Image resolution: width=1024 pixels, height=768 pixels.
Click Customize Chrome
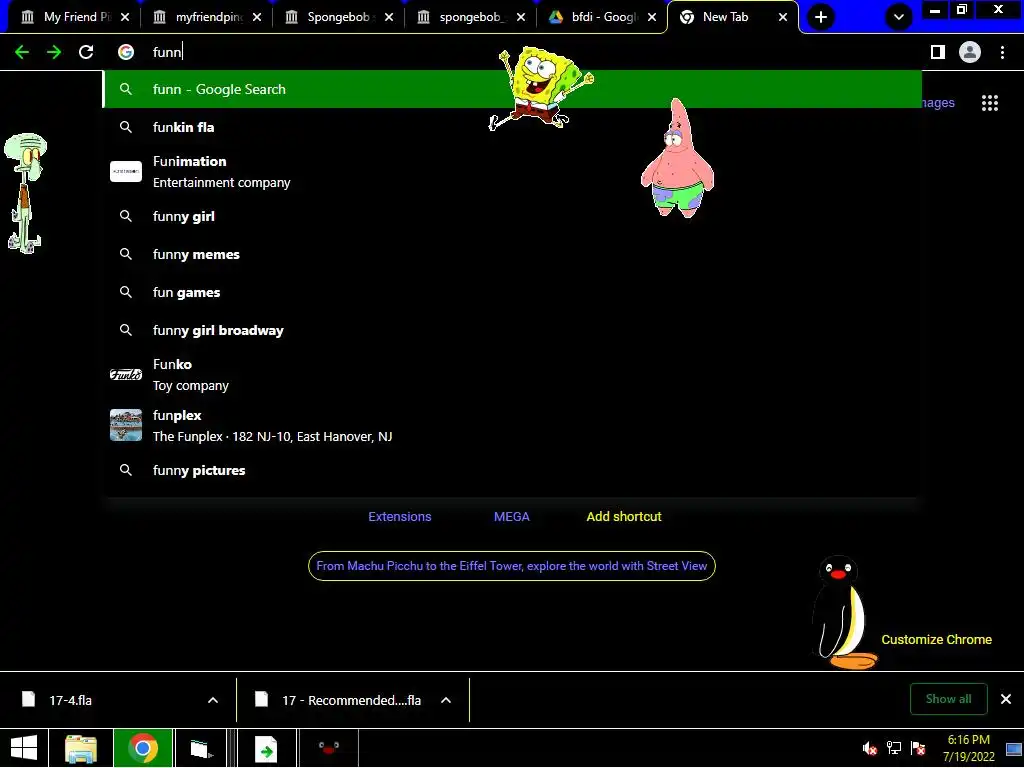point(936,640)
